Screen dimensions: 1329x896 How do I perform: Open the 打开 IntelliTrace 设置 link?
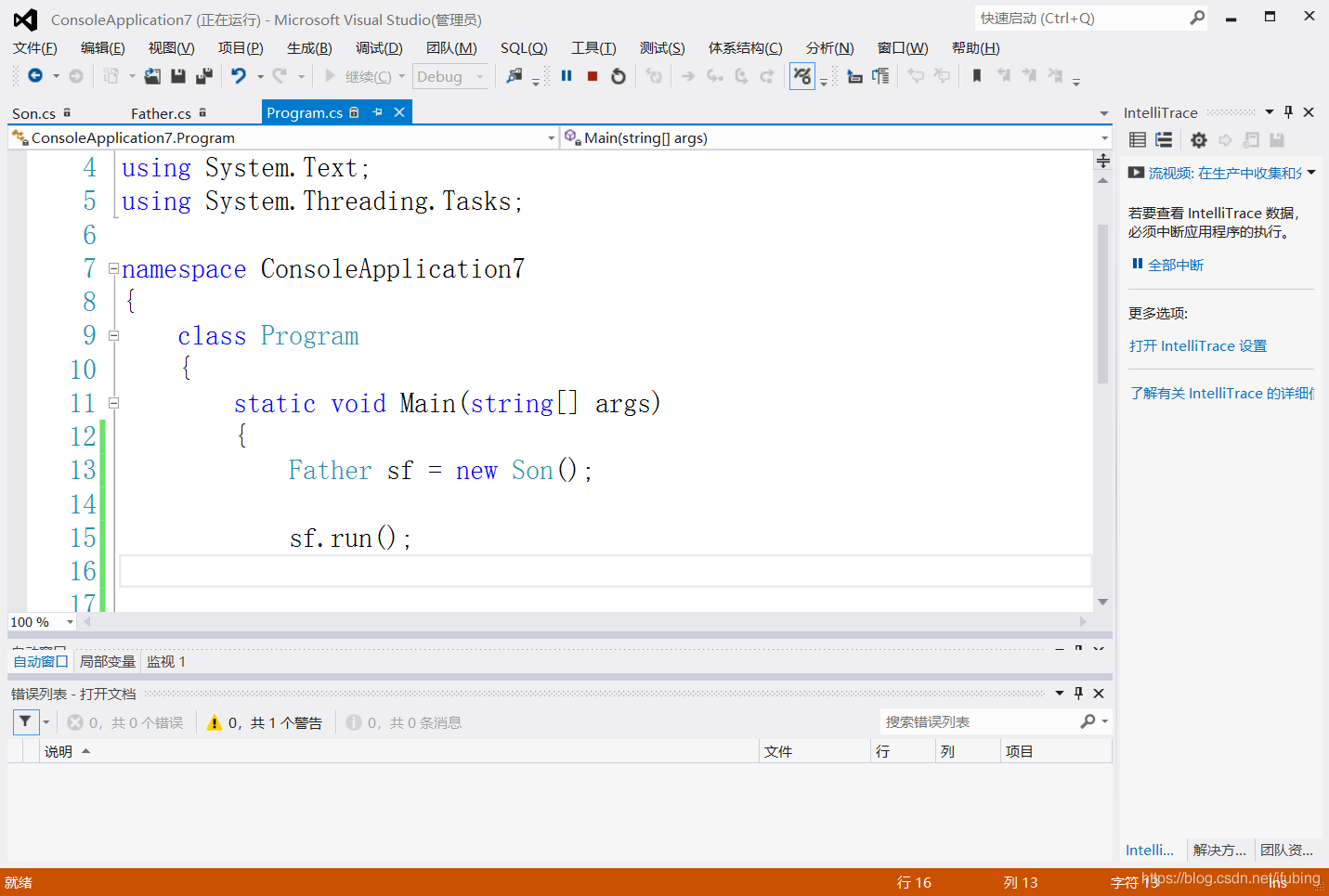(1198, 345)
